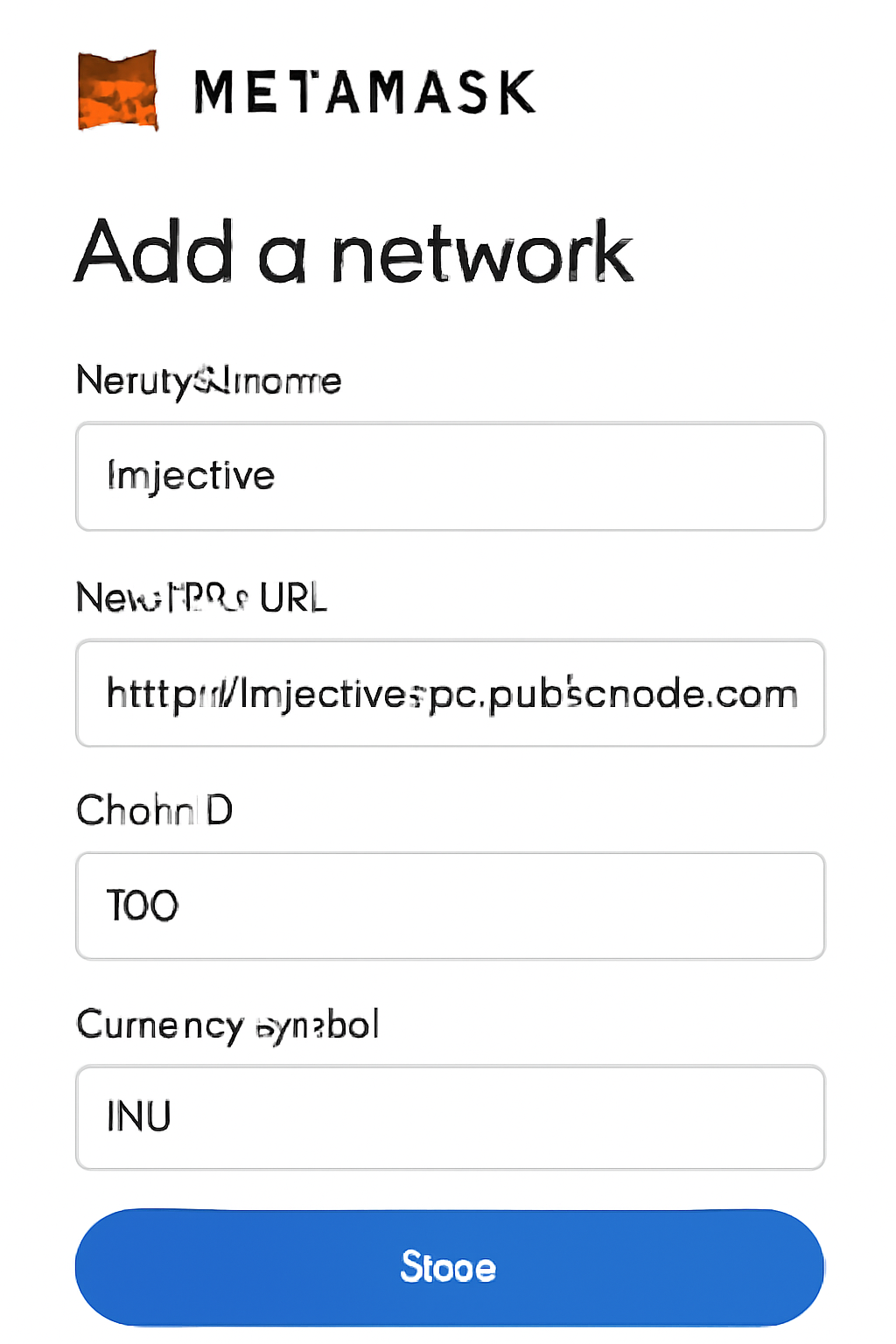The width and height of the screenshot is (896, 1344).
Task: Click the New RPC URL field
Action: tap(449, 693)
